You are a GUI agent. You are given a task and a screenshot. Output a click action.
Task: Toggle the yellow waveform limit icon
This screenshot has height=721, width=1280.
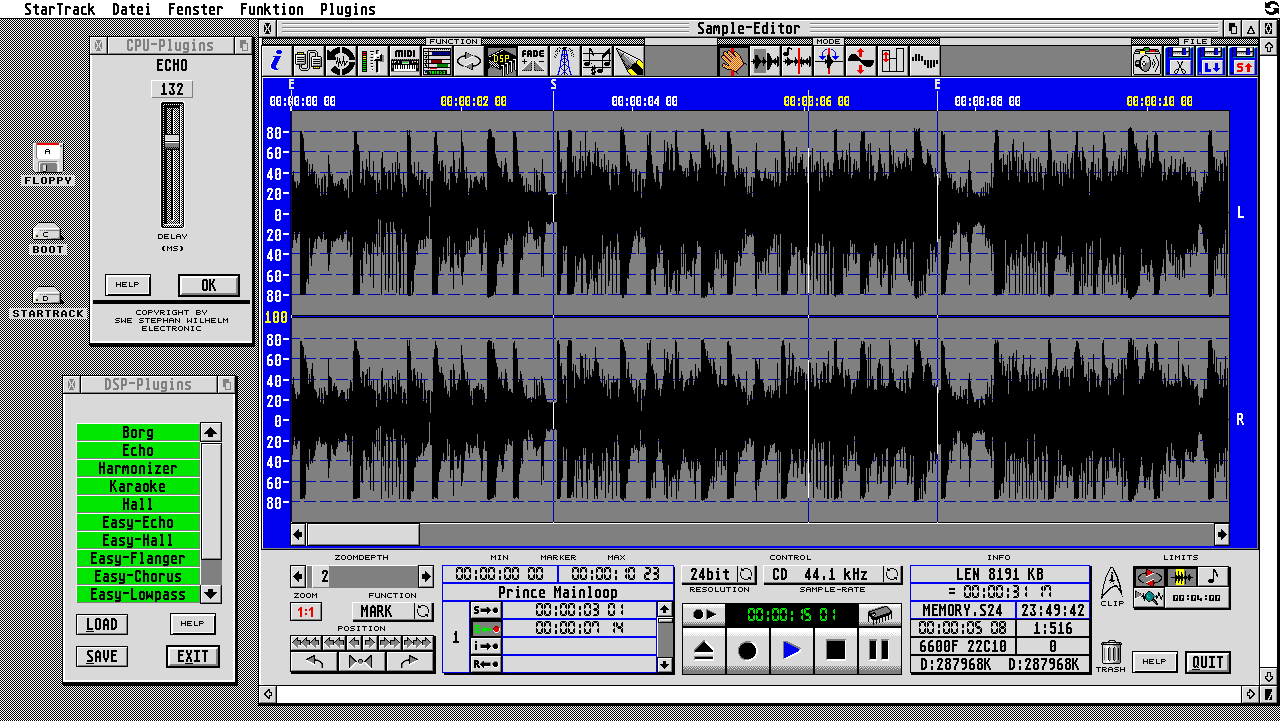tap(1182, 577)
